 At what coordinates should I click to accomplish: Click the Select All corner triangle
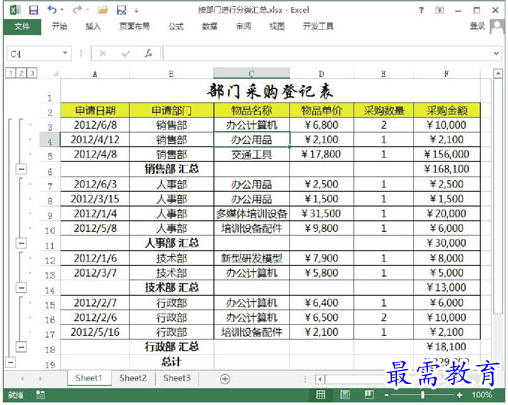point(55,74)
